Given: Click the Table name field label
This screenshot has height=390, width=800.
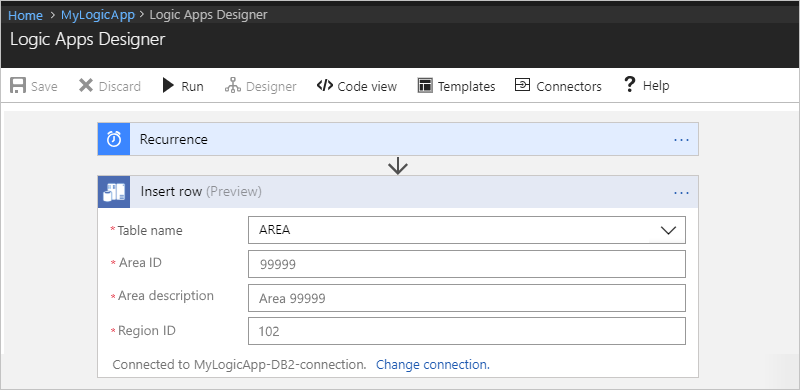Looking at the screenshot, I should tap(149, 230).
